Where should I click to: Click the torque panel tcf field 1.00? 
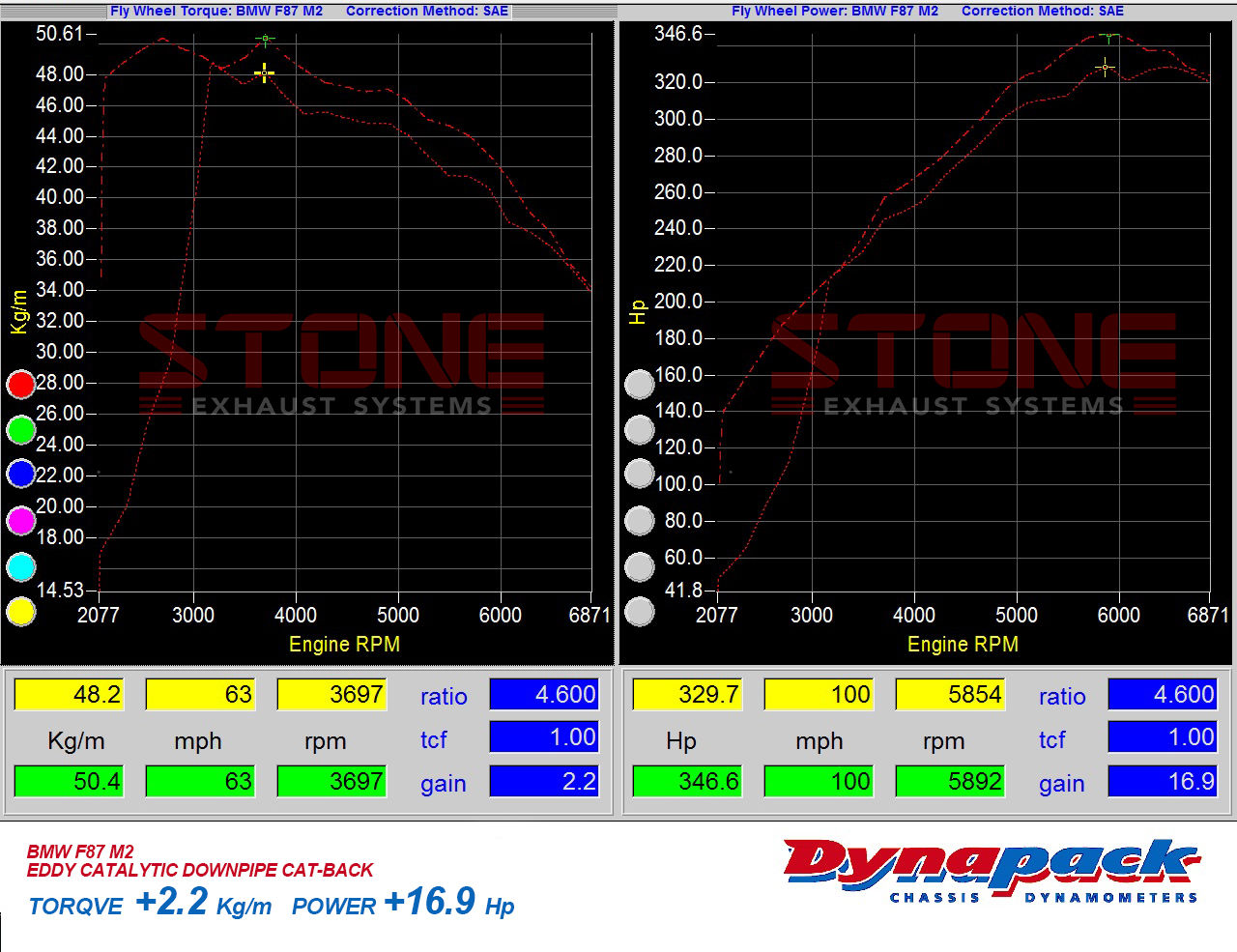pyautogui.click(x=544, y=736)
